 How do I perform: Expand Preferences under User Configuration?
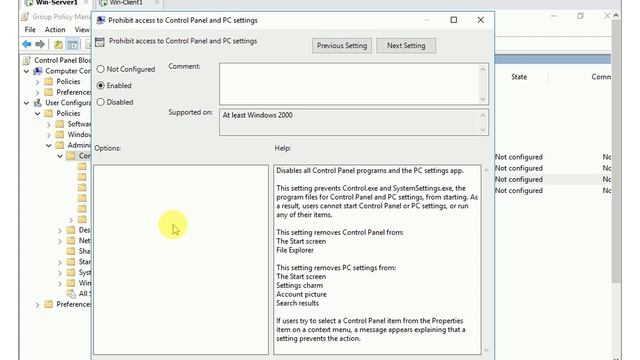(38, 304)
